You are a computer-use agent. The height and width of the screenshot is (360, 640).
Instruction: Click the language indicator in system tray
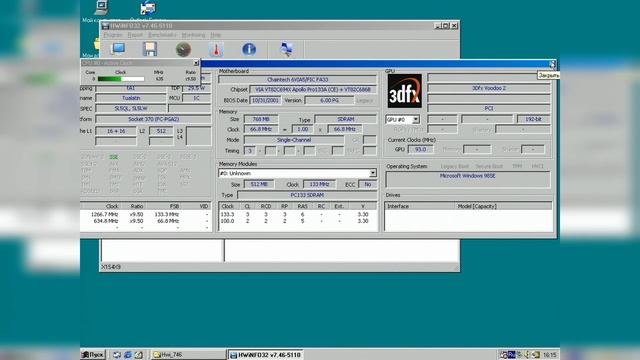click(x=511, y=355)
